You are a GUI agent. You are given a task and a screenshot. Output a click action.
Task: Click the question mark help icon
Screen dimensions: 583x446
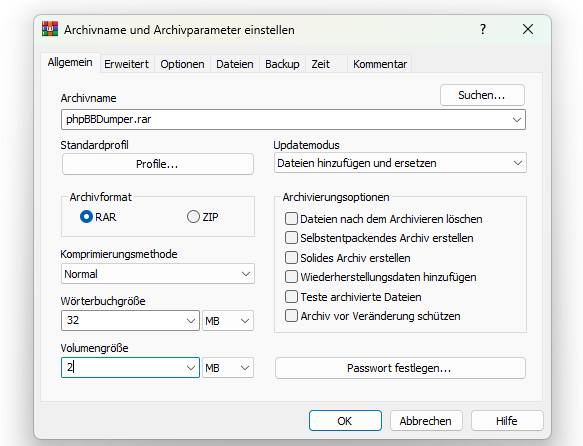[x=483, y=29]
